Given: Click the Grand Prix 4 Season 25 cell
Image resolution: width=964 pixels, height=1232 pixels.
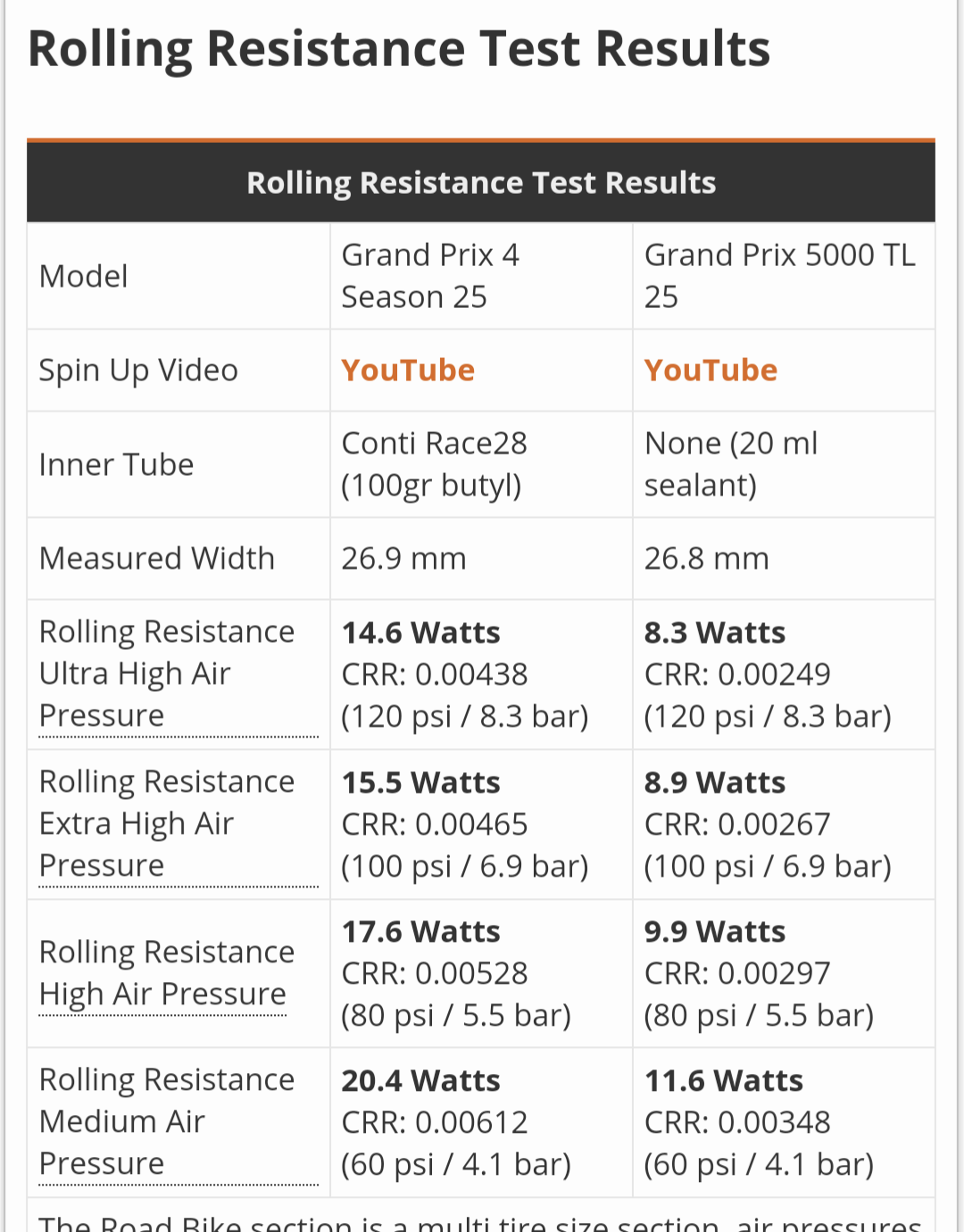Looking at the screenshot, I should click(x=430, y=276).
